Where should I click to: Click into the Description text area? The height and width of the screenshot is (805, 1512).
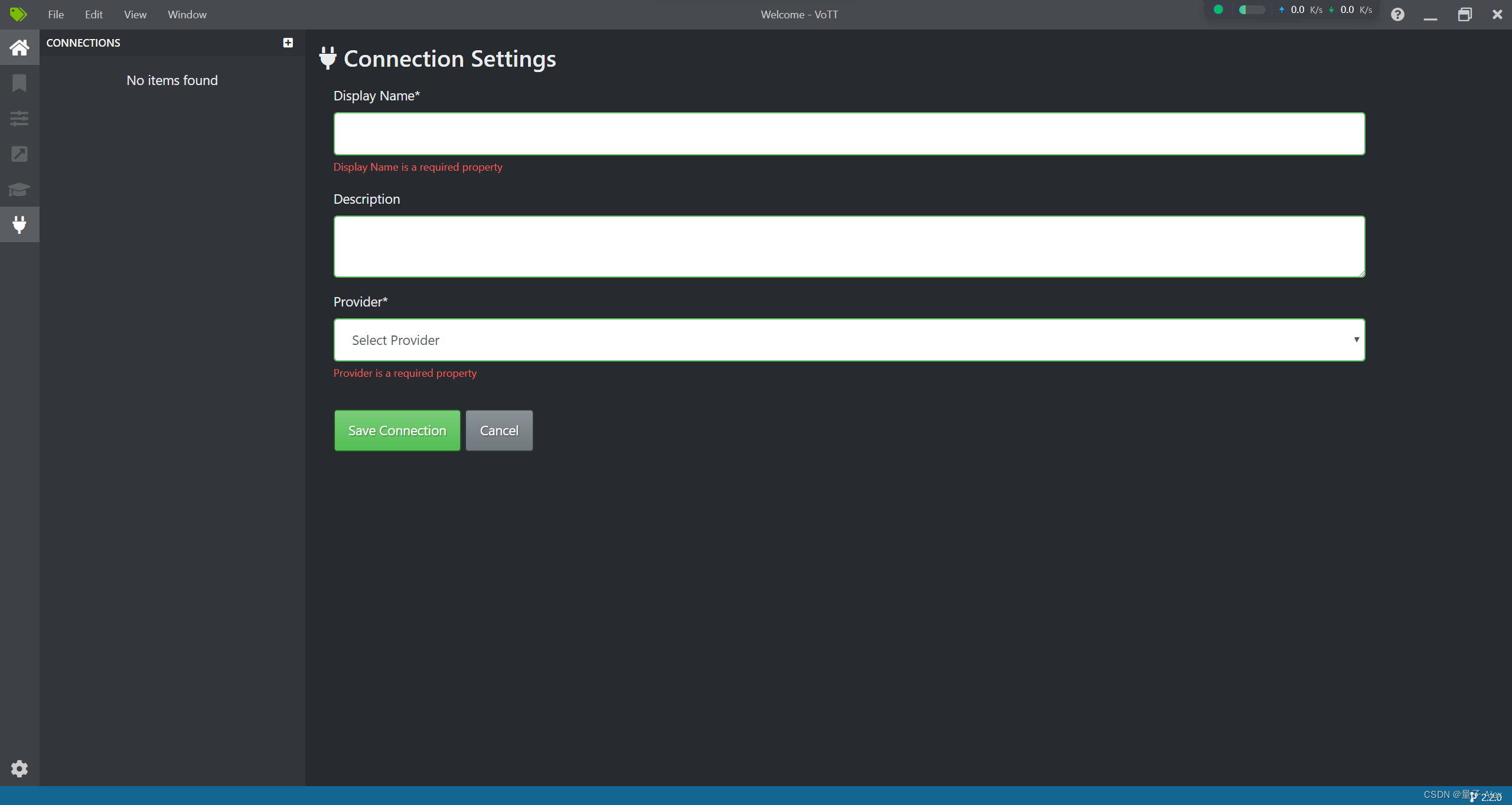coord(849,246)
